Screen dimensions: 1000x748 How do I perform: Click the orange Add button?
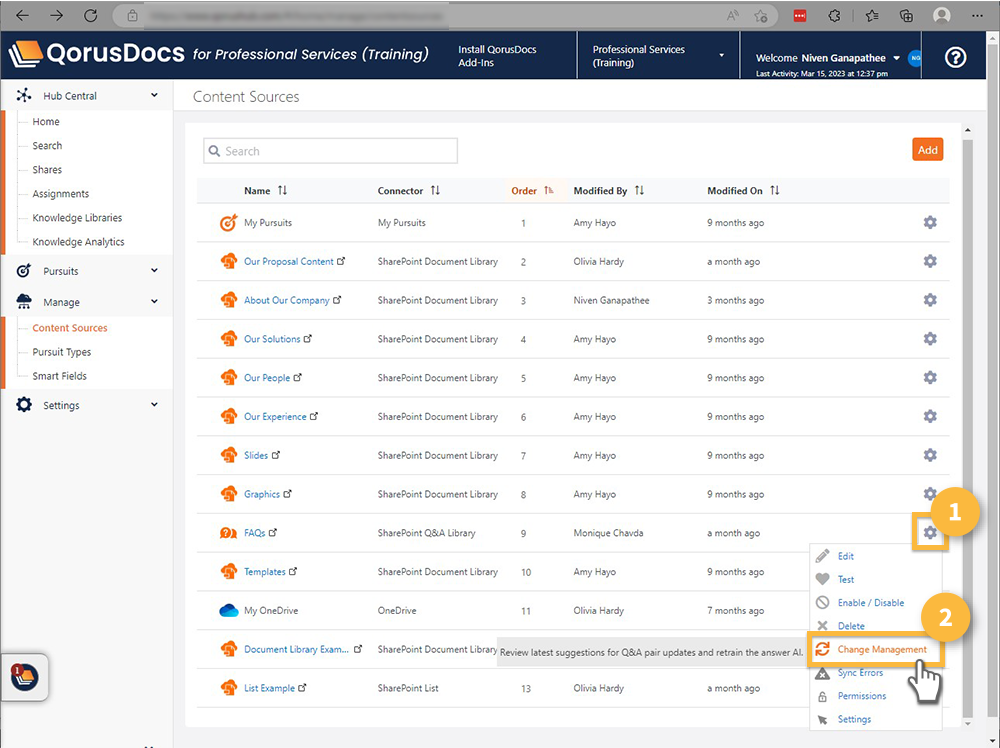(927, 150)
